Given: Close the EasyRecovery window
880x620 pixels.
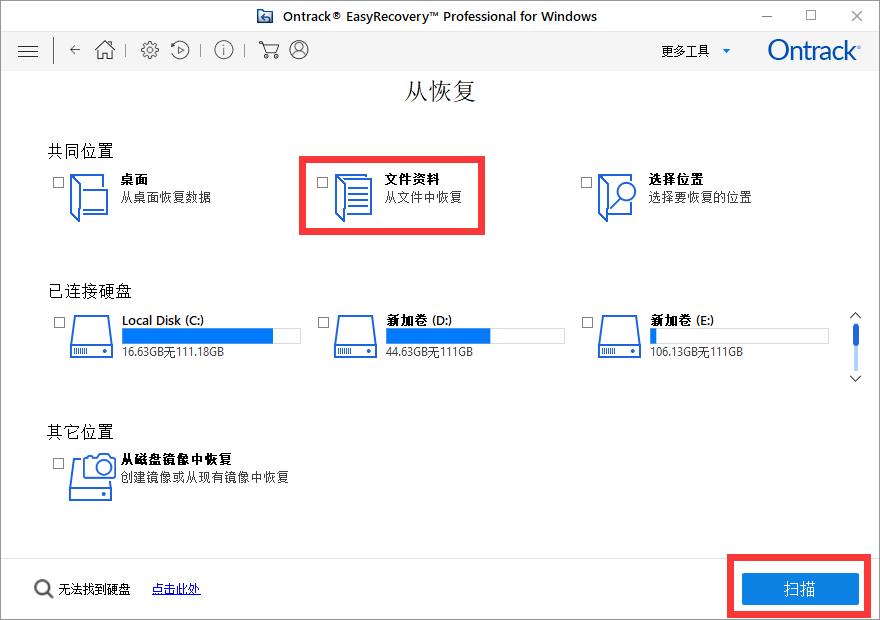Looking at the screenshot, I should click(x=856, y=16).
